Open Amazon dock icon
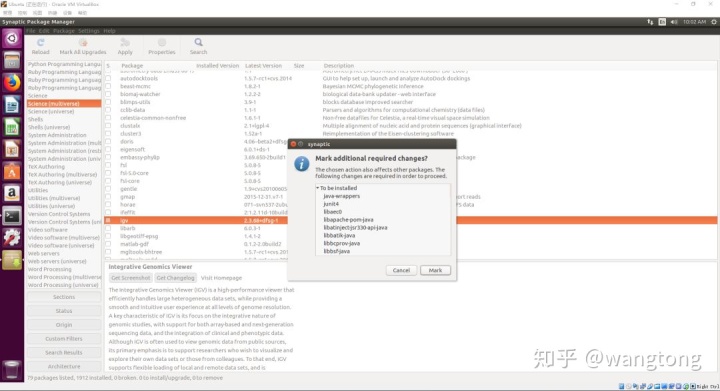The image size is (720, 391). click(12, 193)
